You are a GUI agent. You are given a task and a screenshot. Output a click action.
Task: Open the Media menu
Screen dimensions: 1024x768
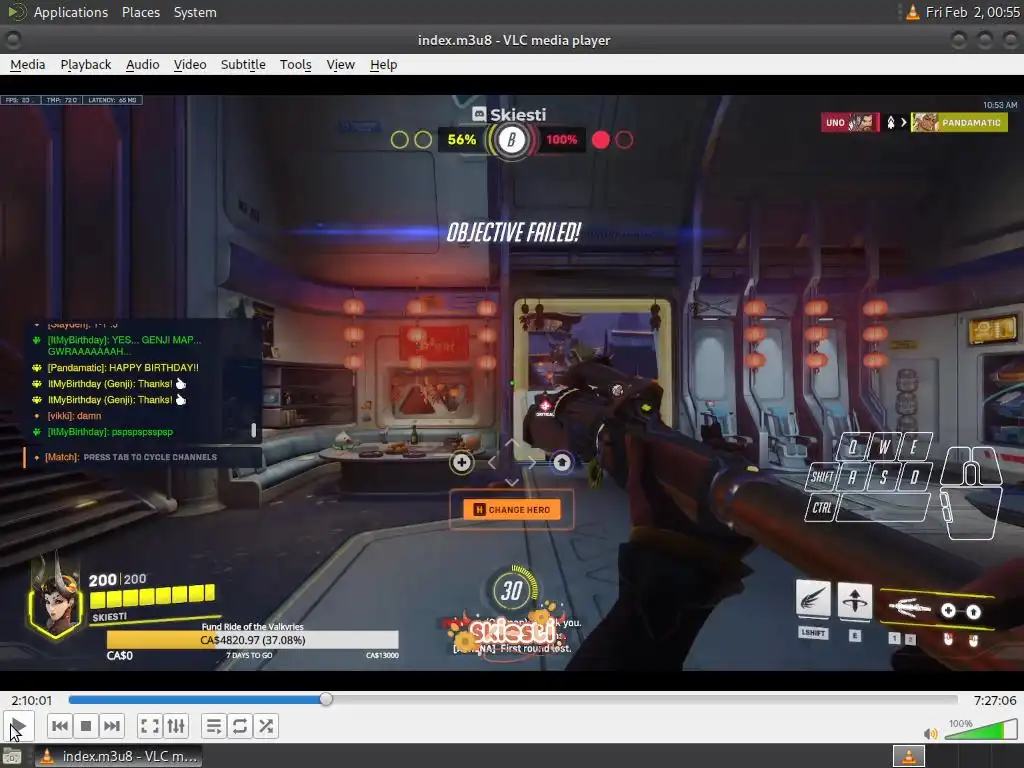pos(27,65)
